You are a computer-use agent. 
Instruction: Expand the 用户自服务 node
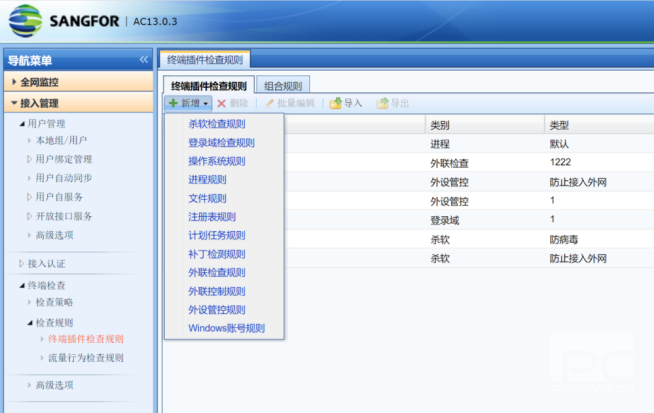coord(29,197)
